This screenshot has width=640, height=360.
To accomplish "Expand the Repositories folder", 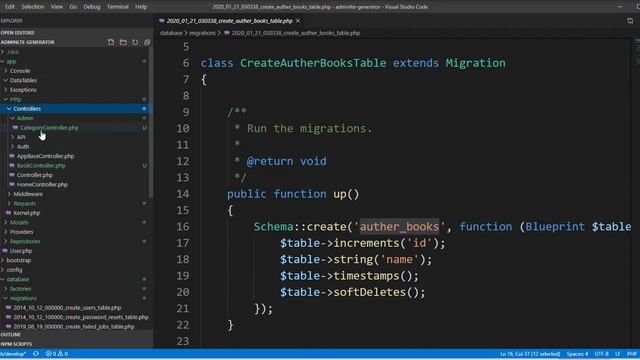I will 6,241.
